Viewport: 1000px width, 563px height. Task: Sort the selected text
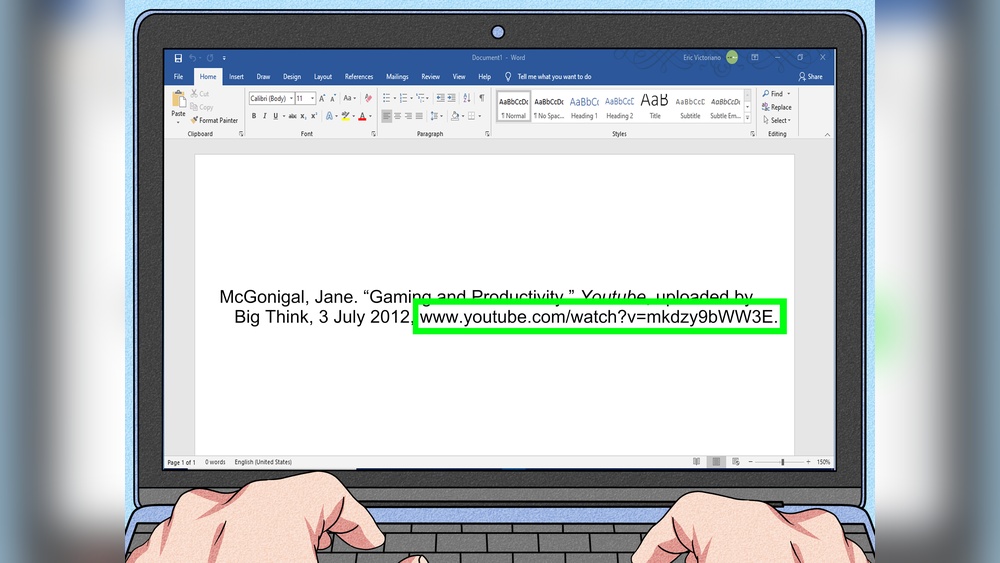click(467, 98)
